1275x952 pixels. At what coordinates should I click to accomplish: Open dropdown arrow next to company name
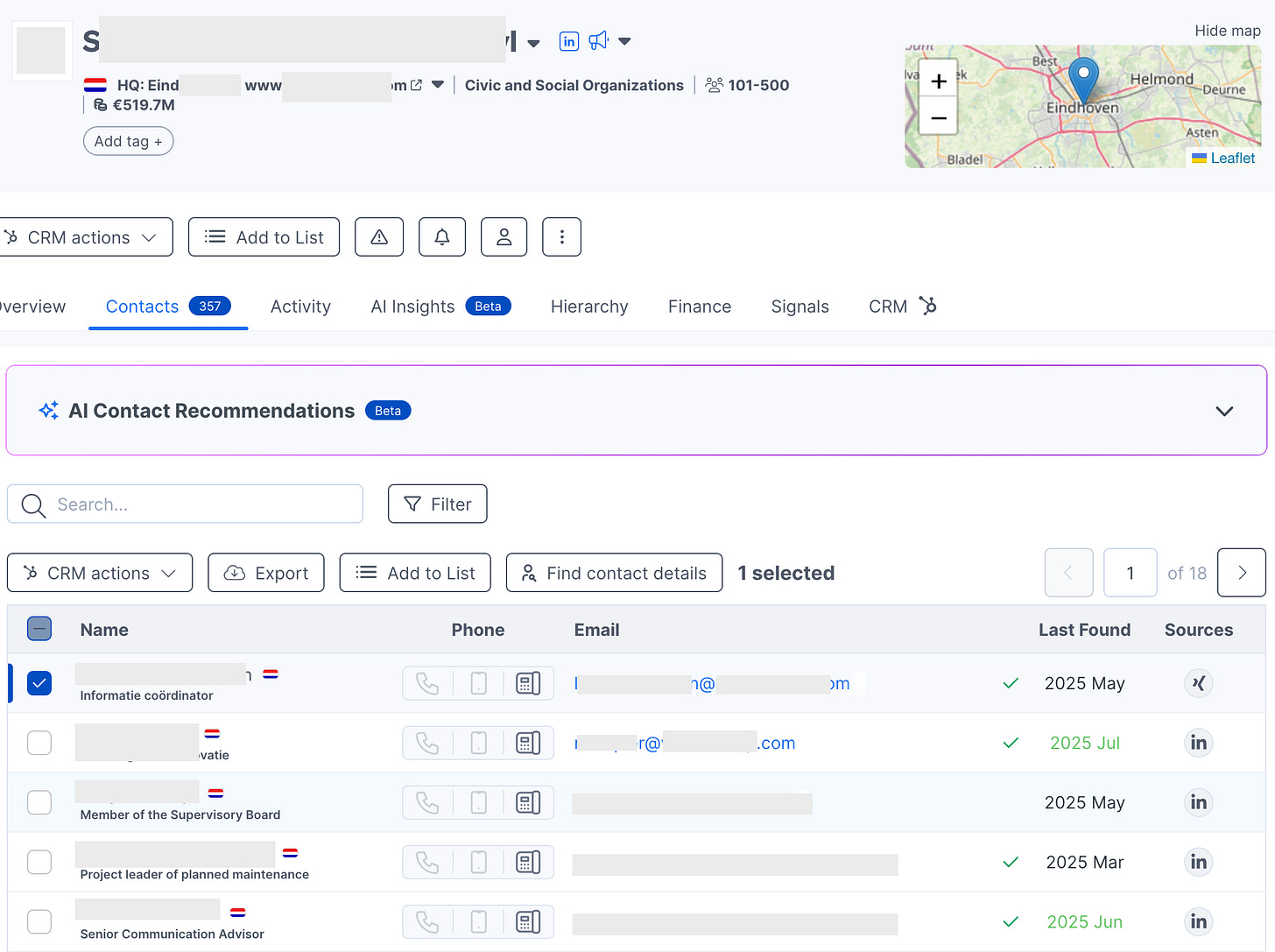[533, 42]
